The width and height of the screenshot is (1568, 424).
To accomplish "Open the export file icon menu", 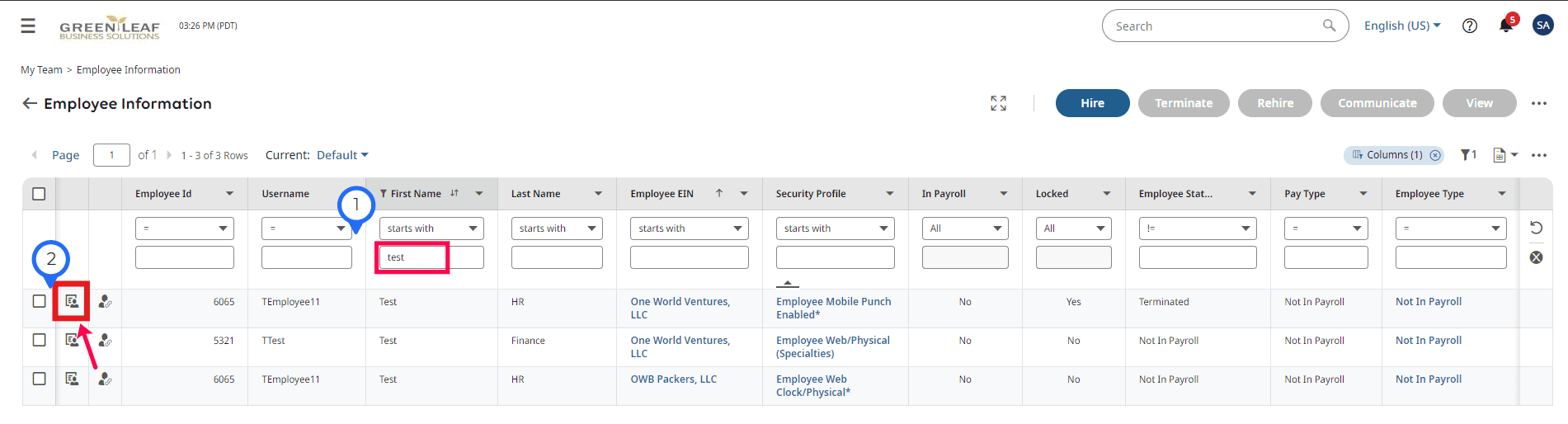I will point(1504,155).
